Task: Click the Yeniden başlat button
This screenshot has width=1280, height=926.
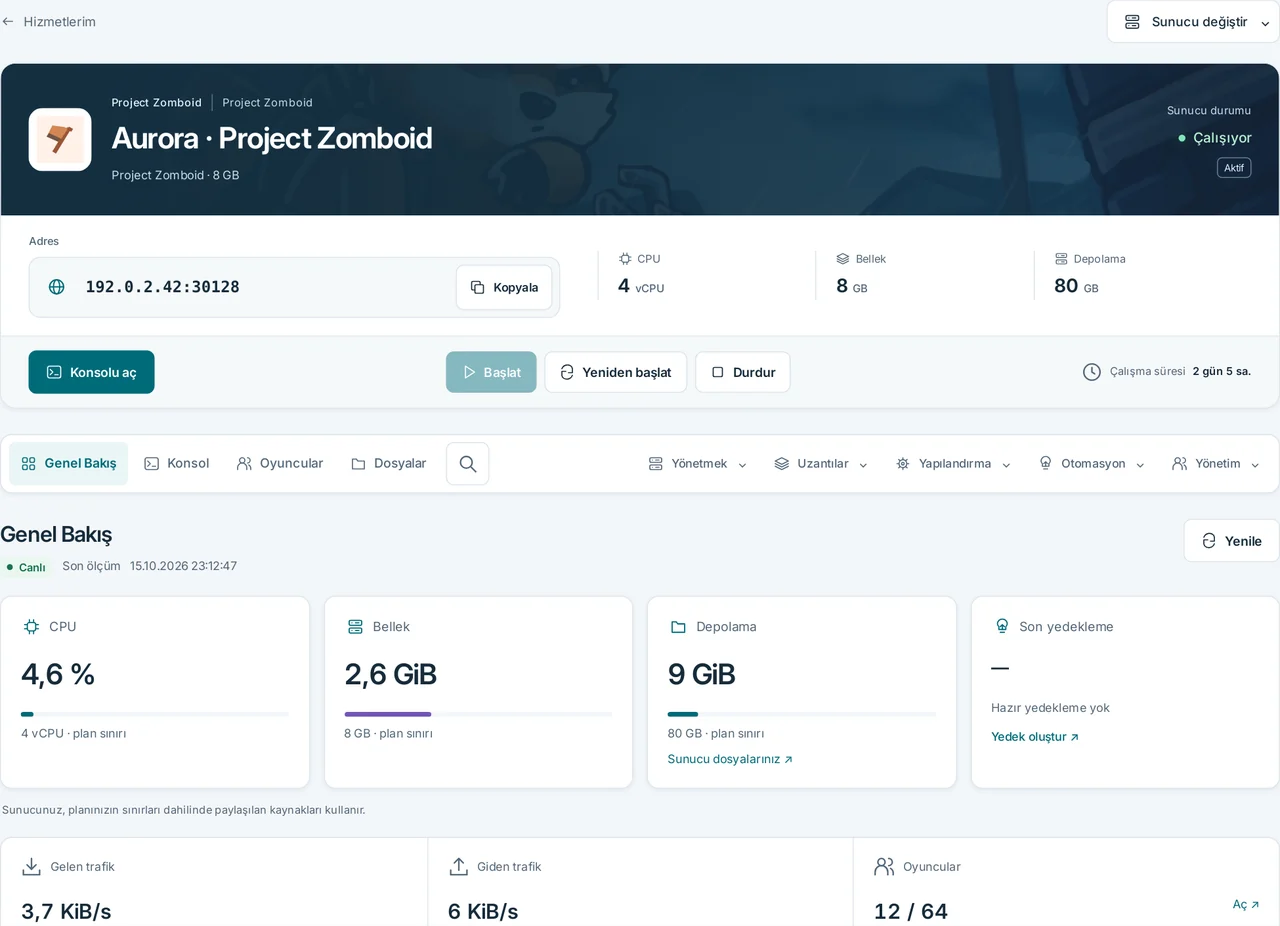Action: point(615,372)
